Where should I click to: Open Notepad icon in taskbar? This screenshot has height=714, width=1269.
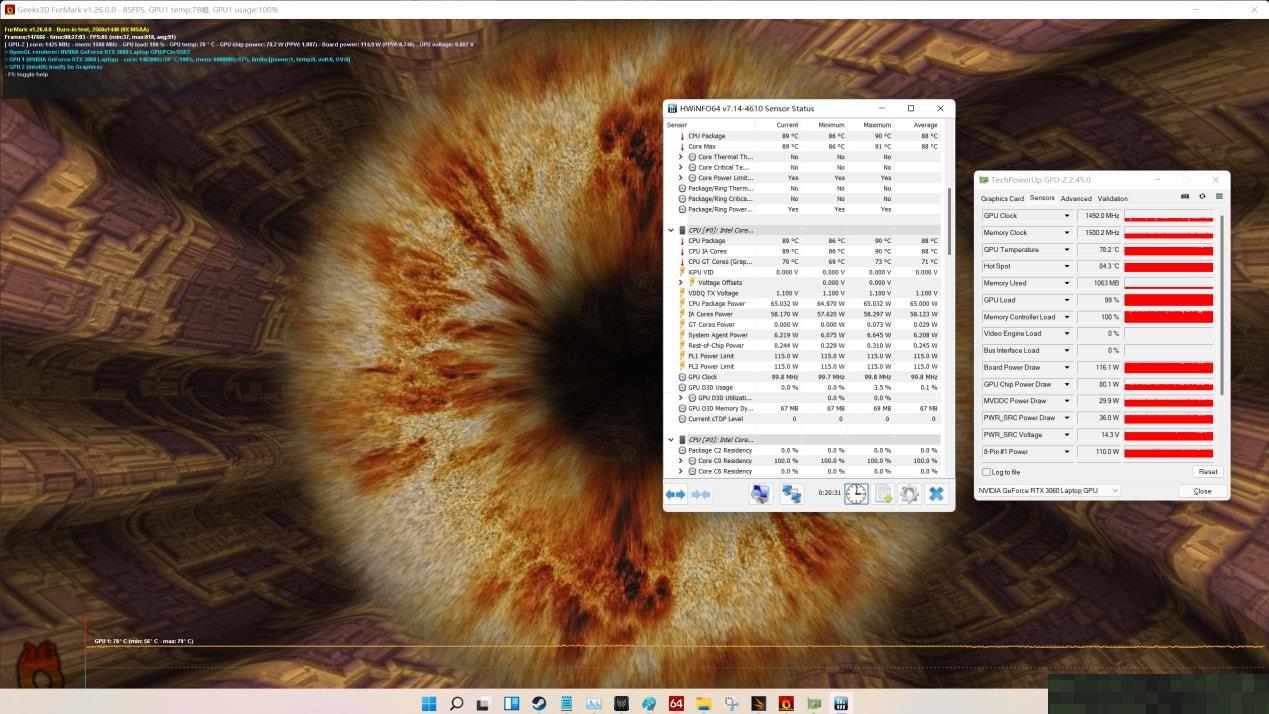(566, 703)
